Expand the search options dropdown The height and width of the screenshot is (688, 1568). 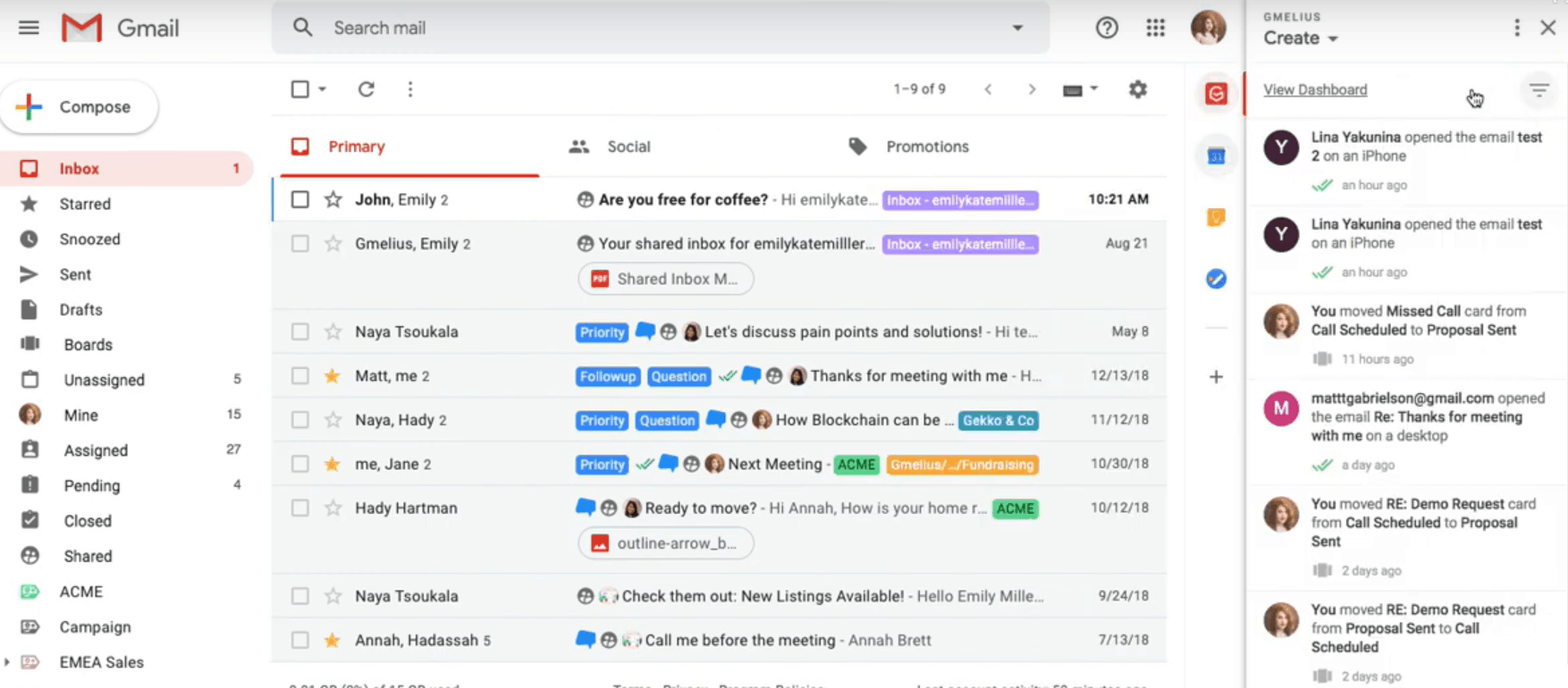[1017, 28]
